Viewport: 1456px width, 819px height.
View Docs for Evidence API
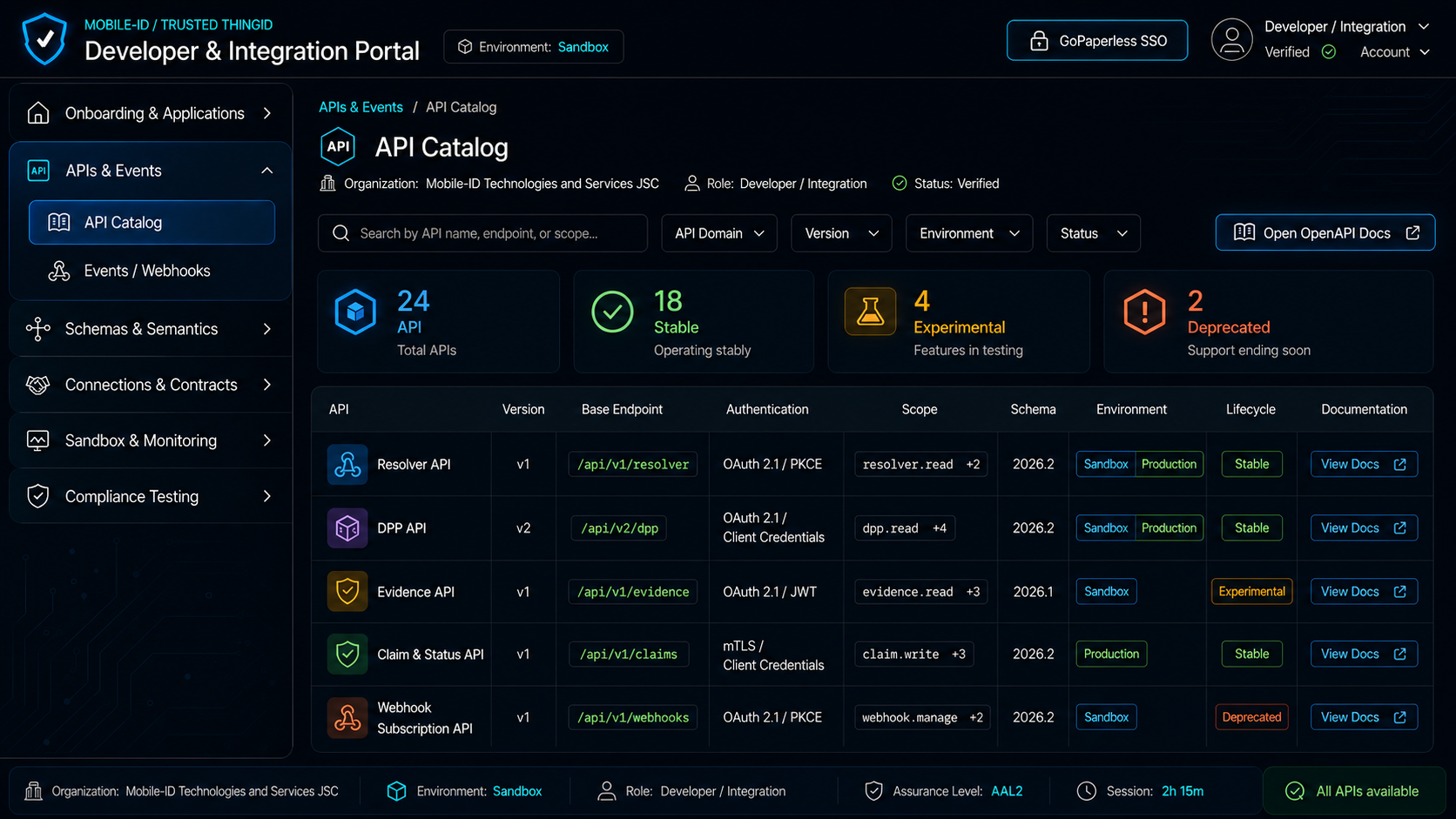click(1364, 591)
